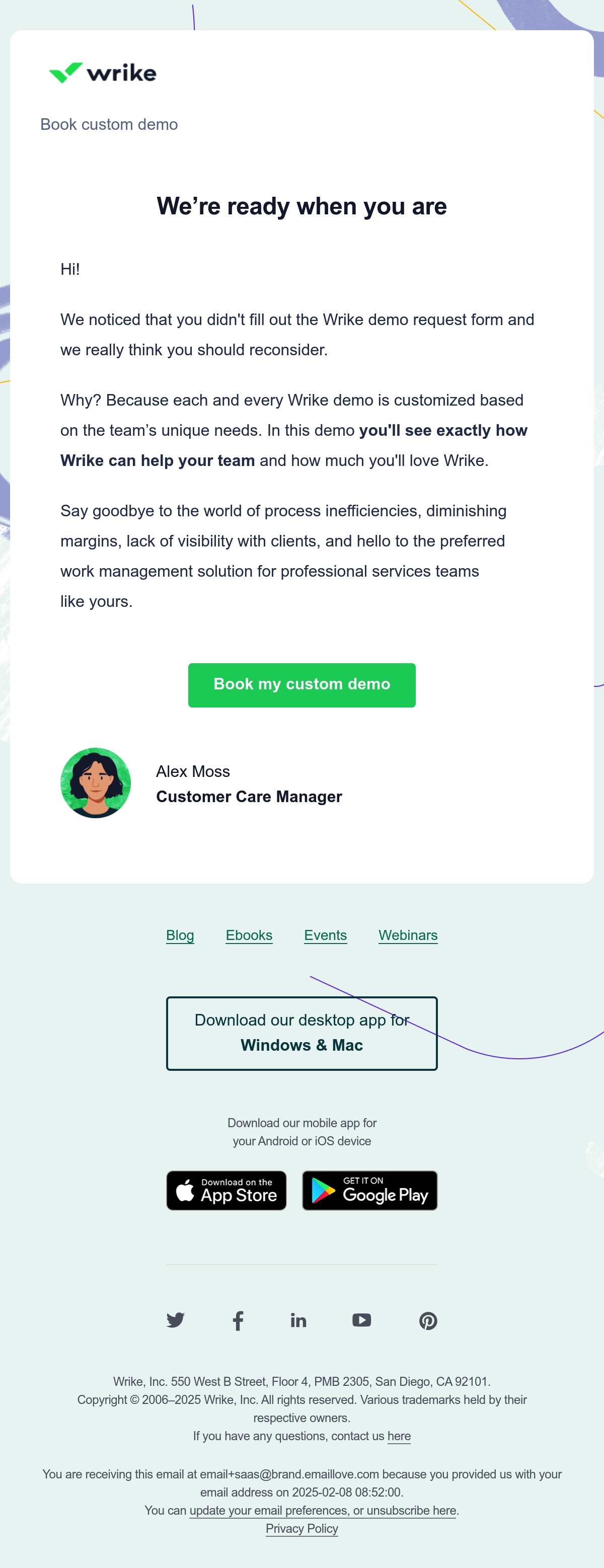The width and height of the screenshot is (604, 1568).
Task: Click update email preferences or unsubscribe link
Action: tap(323, 1510)
